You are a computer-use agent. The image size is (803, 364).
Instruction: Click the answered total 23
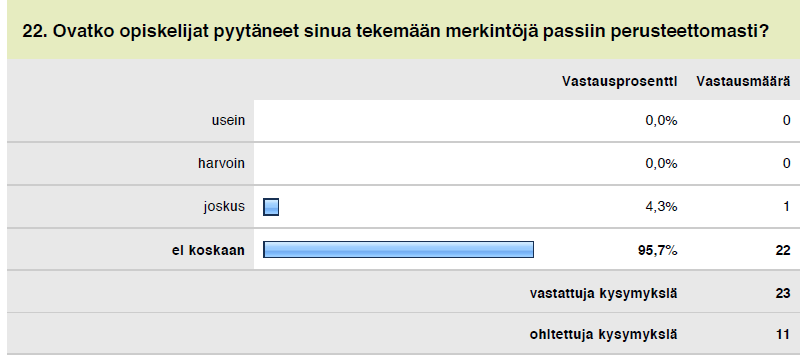pyautogui.click(x=783, y=293)
